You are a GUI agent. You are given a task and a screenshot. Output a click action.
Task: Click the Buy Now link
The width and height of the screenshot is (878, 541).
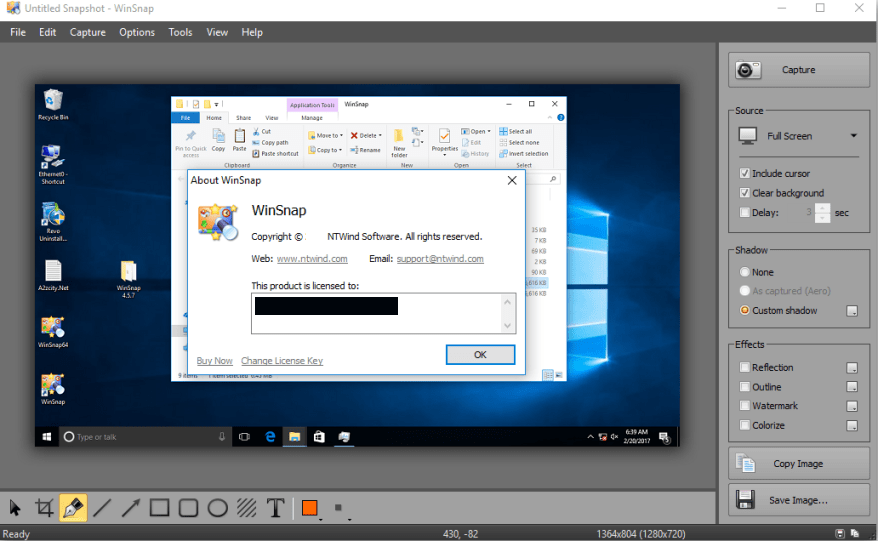(x=214, y=361)
